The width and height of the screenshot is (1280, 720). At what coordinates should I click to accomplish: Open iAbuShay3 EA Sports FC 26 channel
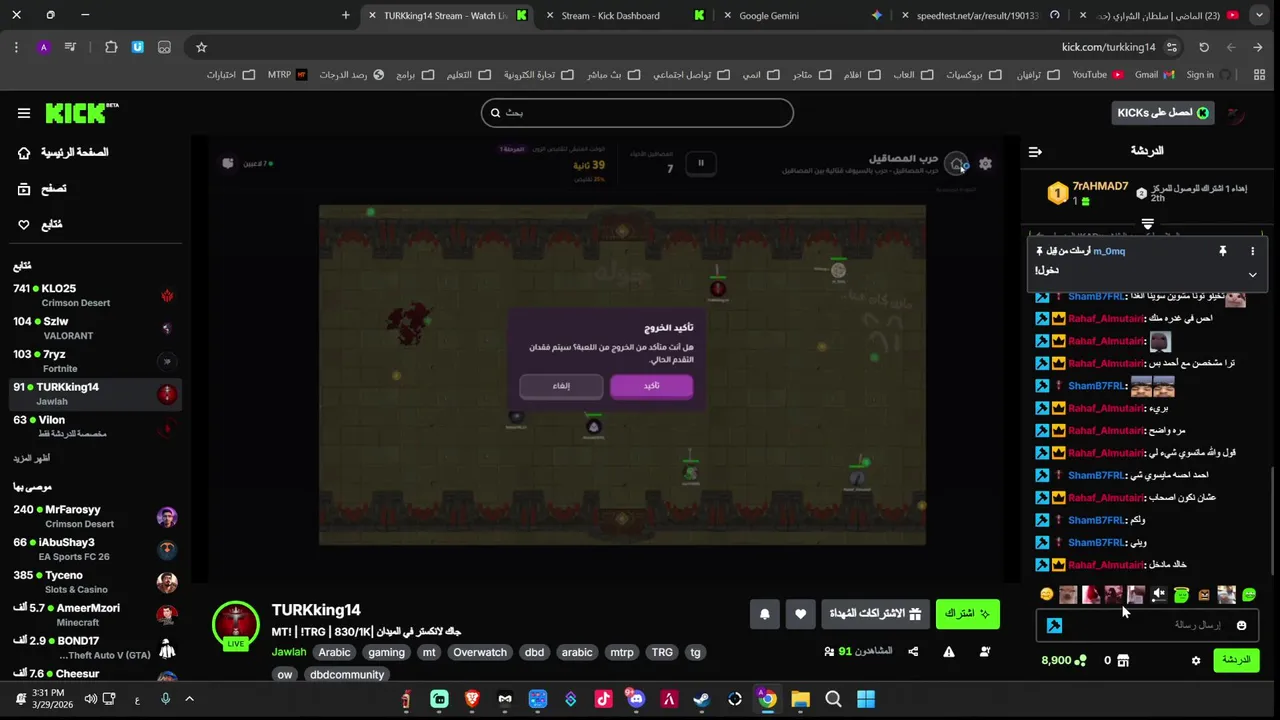[95, 549]
